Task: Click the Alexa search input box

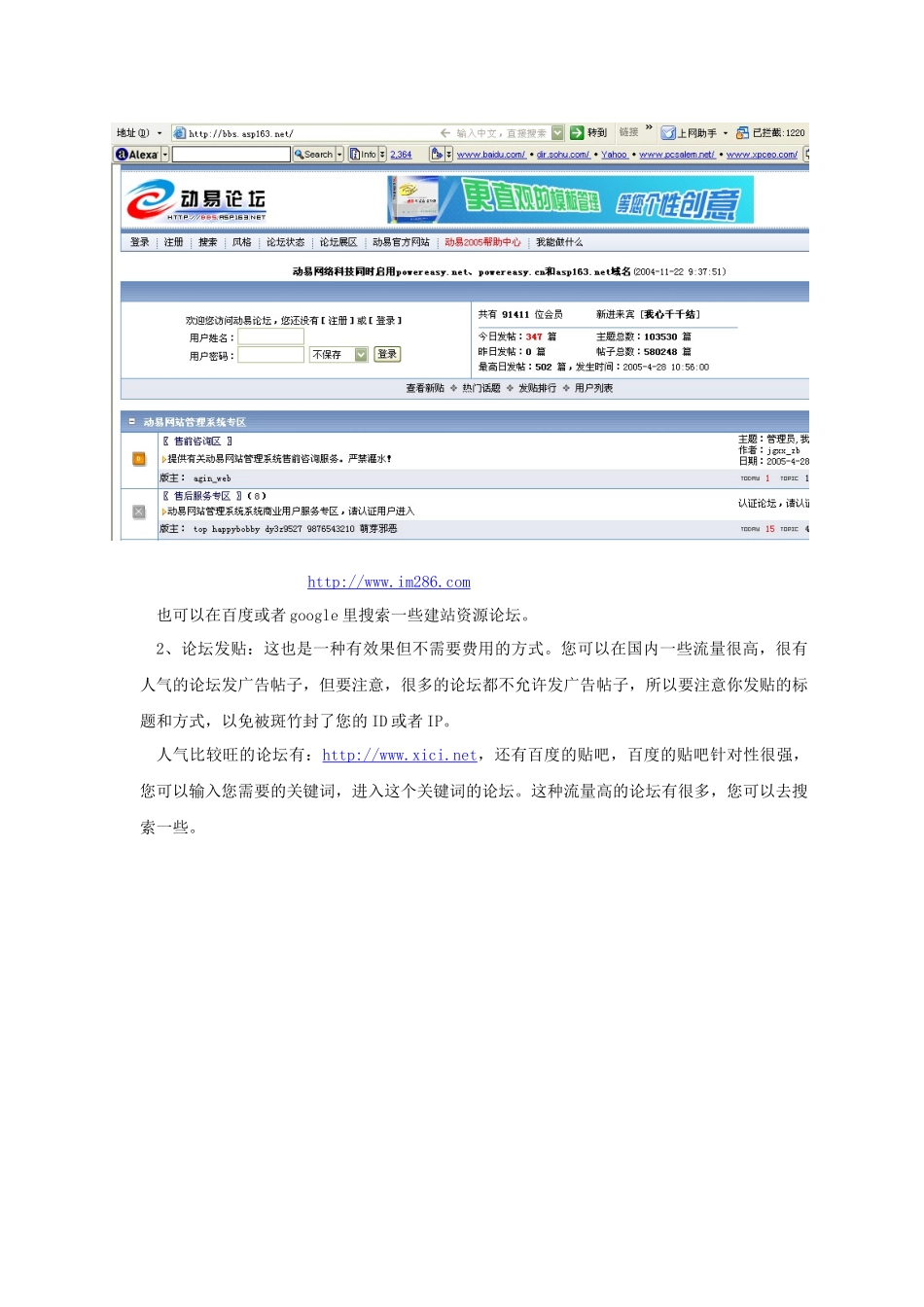Action: (x=231, y=155)
